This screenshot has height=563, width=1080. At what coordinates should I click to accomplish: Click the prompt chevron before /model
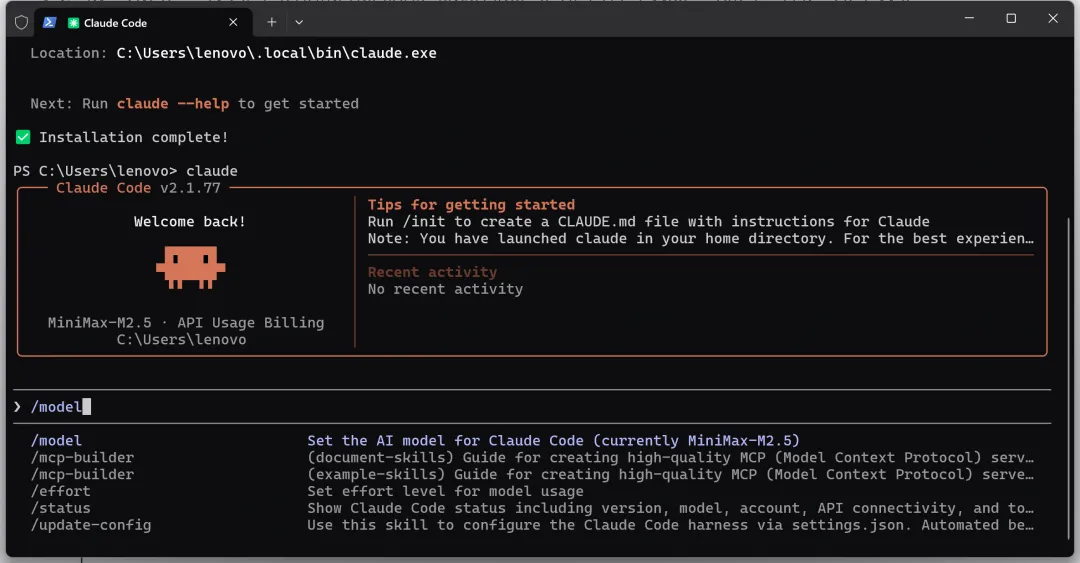point(18,407)
